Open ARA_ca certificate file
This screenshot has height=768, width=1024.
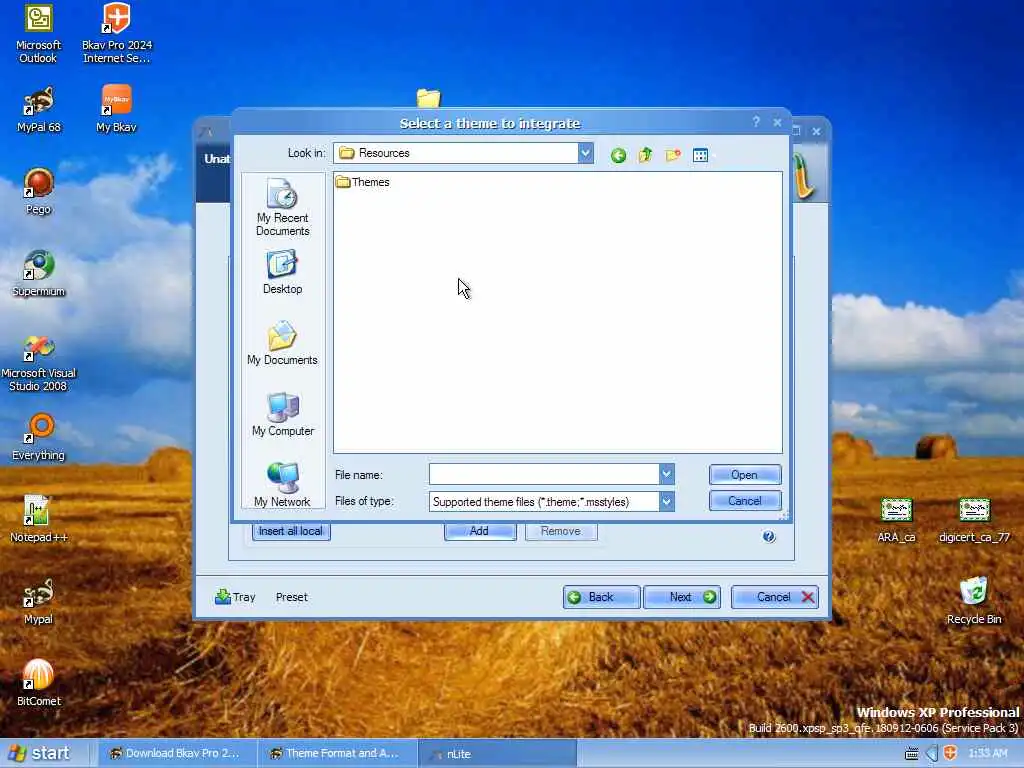click(x=896, y=520)
